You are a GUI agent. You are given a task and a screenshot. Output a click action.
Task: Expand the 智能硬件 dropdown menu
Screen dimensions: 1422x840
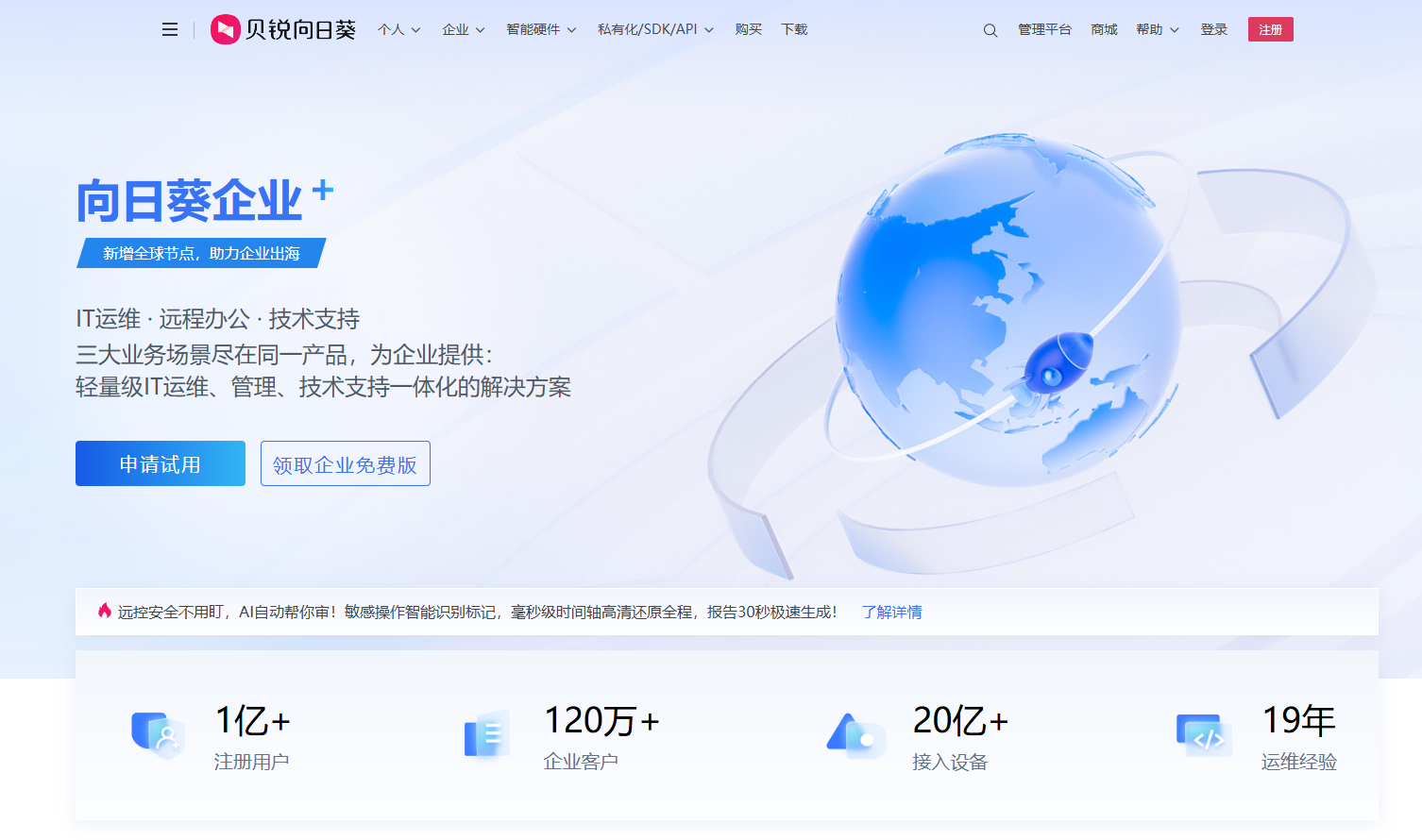(x=540, y=29)
